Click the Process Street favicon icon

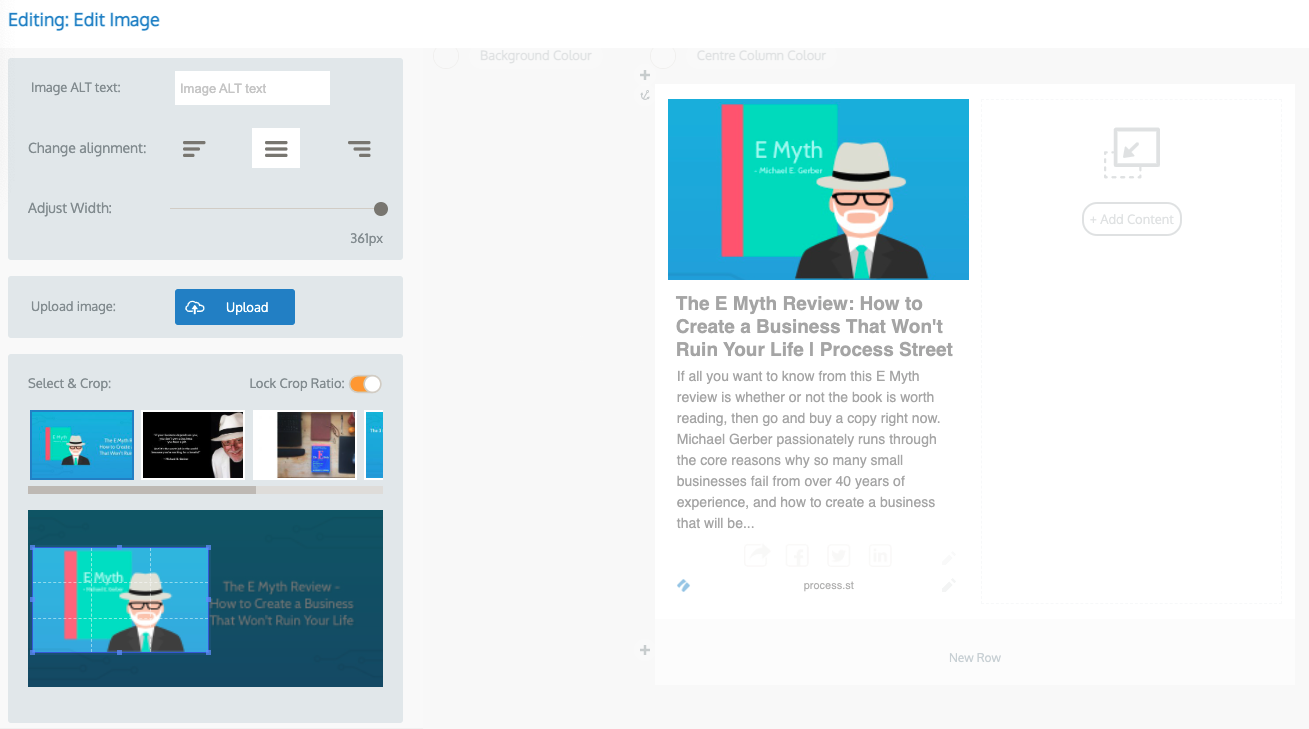684,585
